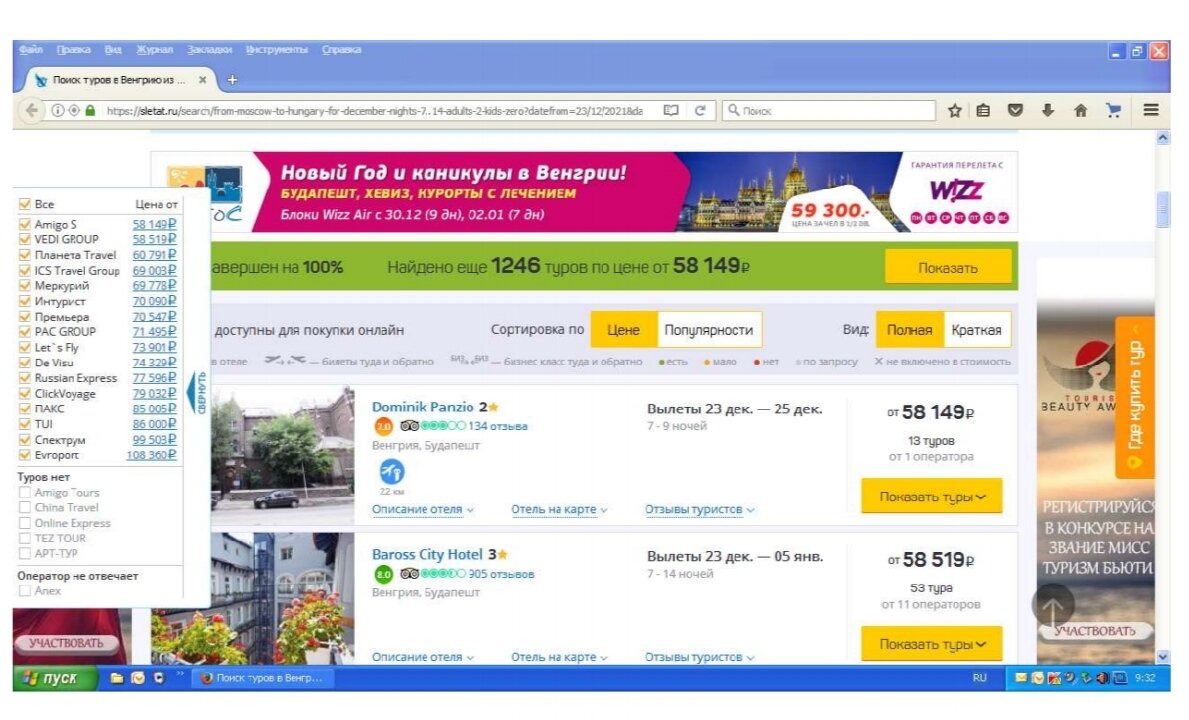Viewport: 1189px width, 720px height.
Task: Toggle the TUI operator checkbox
Action: tap(24, 424)
